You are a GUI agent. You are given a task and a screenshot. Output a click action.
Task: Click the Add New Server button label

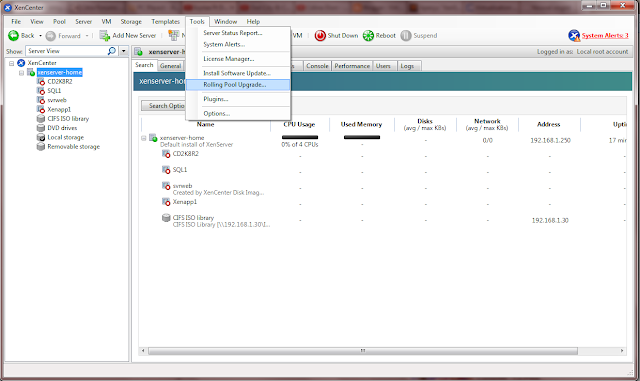[x=134, y=36]
